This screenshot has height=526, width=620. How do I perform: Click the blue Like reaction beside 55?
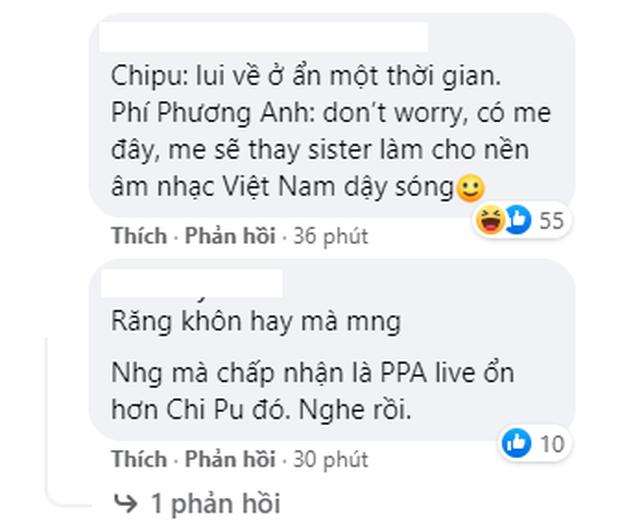pos(518,219)
